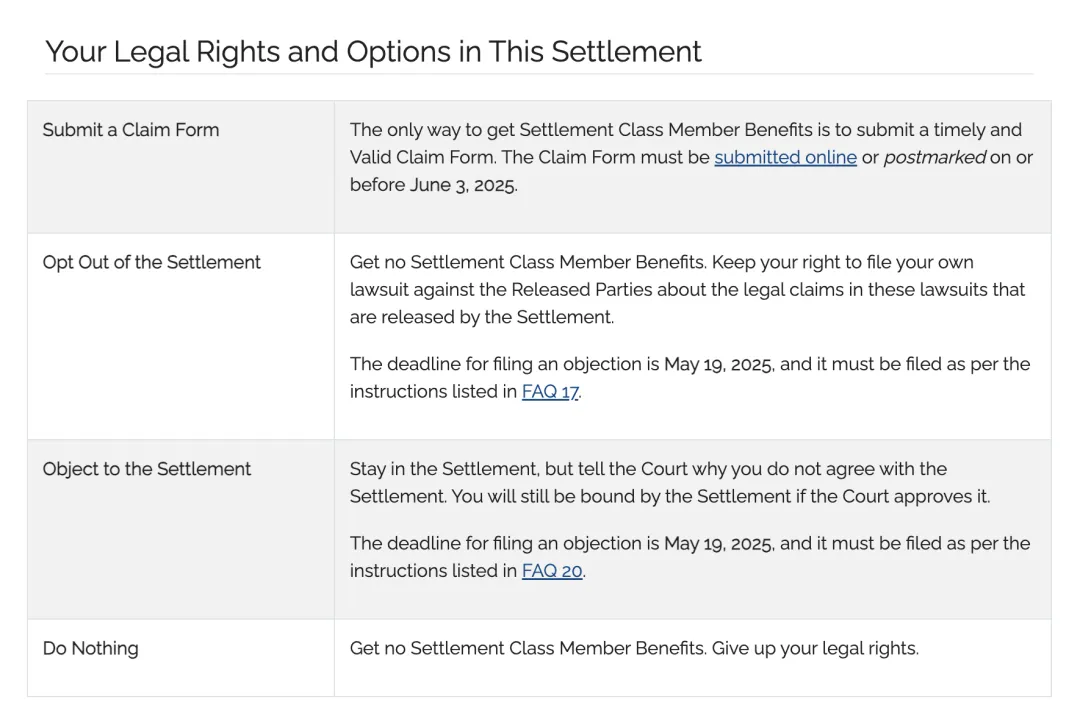This screenshot has width=1080, height=727.
Task: Click "May 19, 2025" in the Object row
Action: coord(718,544)
